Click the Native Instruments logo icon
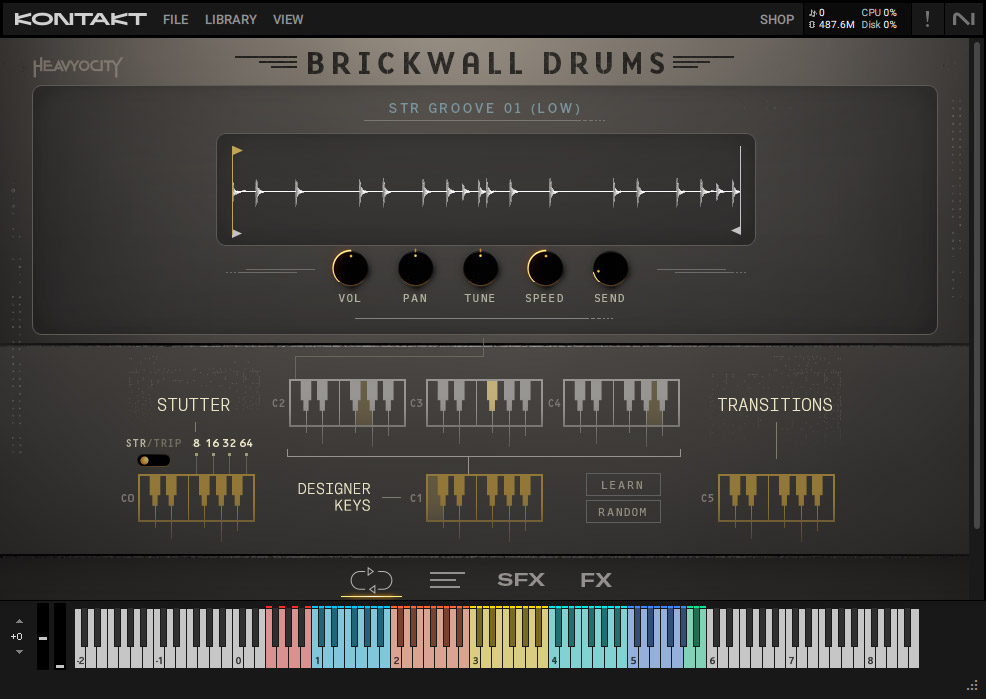 coord(963,19)
